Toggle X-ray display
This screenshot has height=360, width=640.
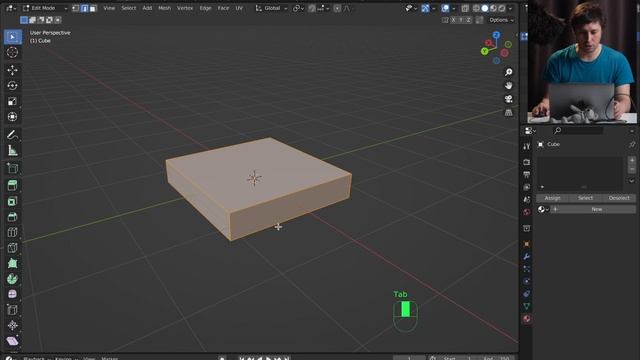[465, 8]
